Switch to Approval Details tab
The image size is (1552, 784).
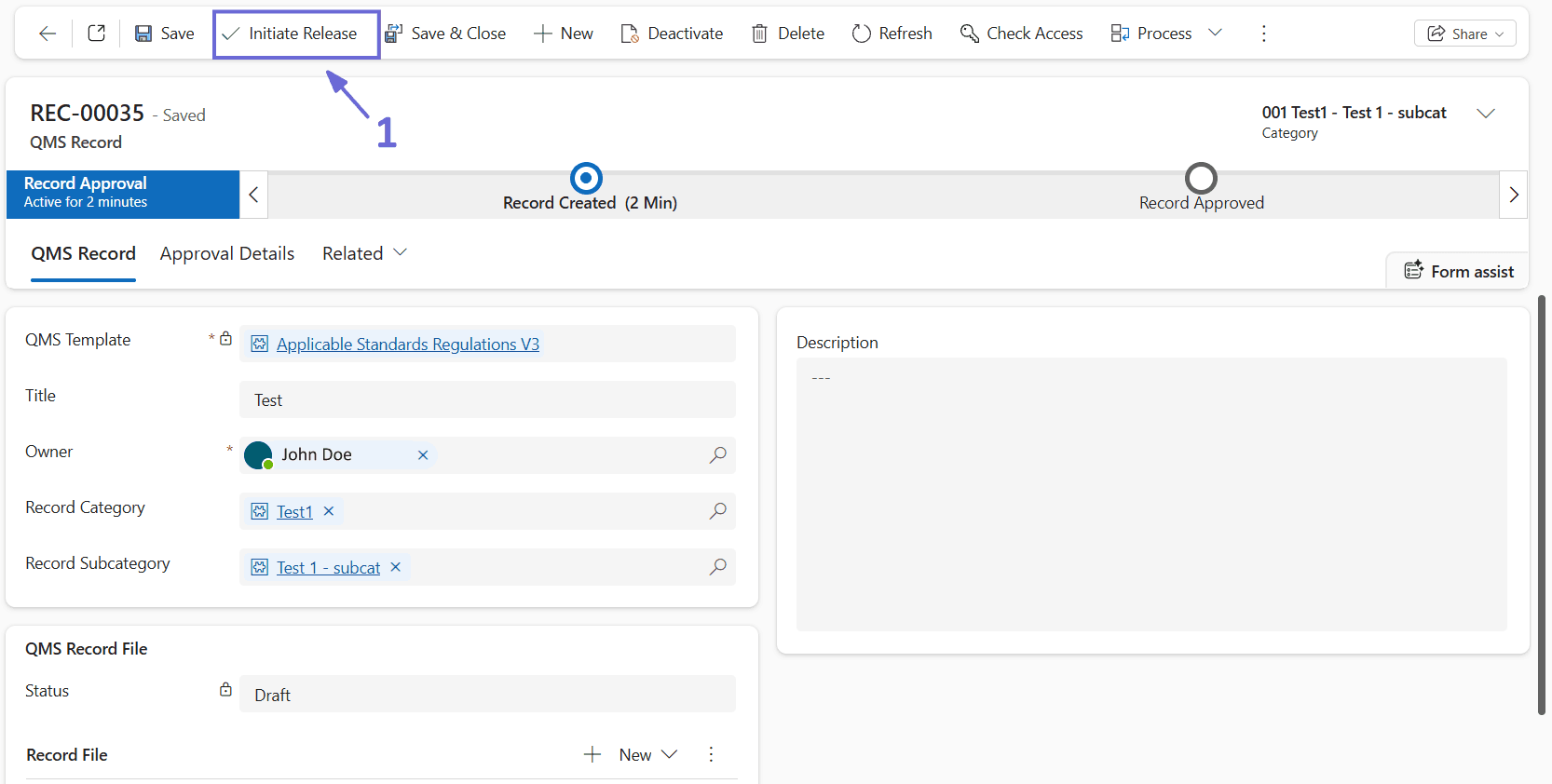tap(227, 253)
